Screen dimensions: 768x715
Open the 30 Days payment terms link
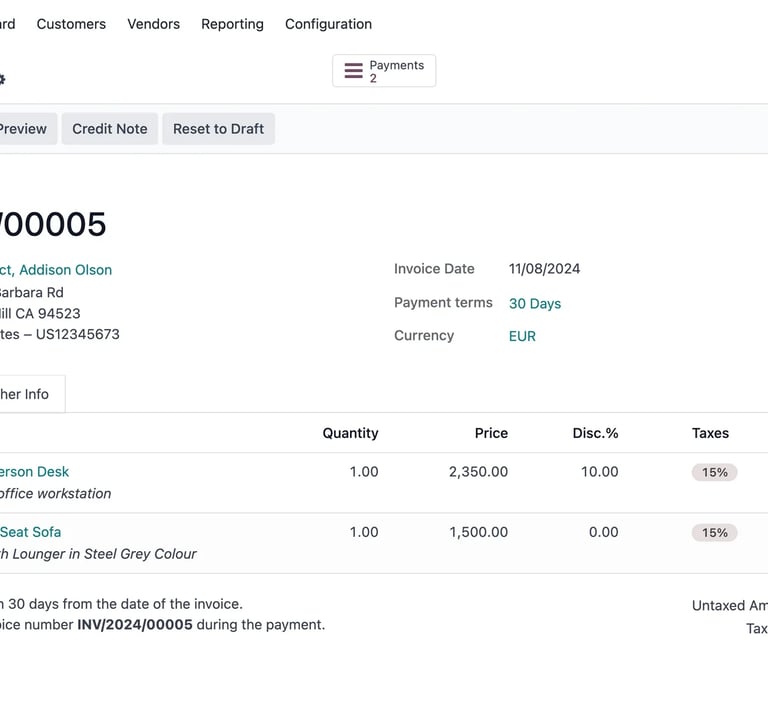click(535, 304)
